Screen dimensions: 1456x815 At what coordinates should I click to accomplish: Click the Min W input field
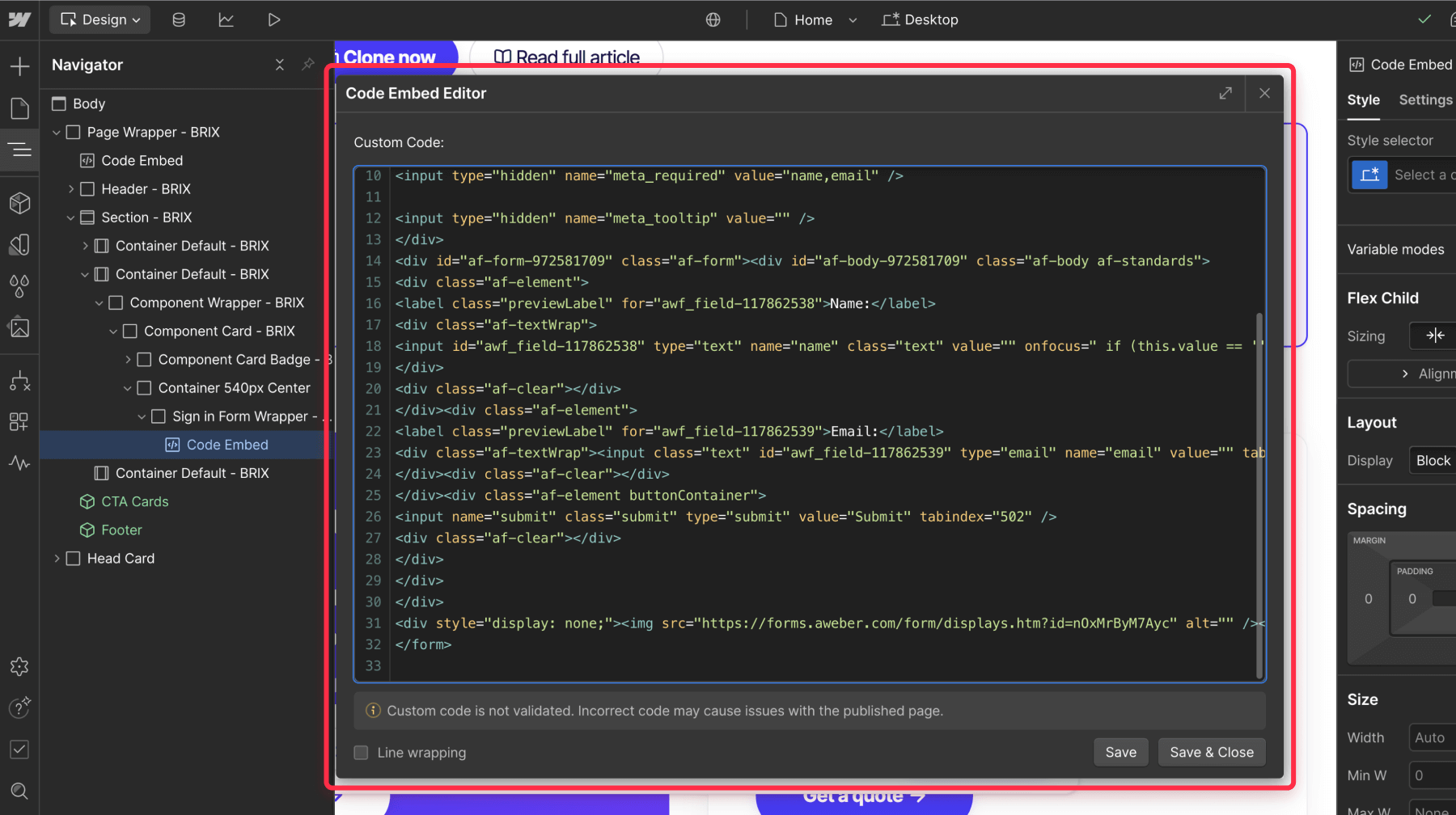(1433, 775)
